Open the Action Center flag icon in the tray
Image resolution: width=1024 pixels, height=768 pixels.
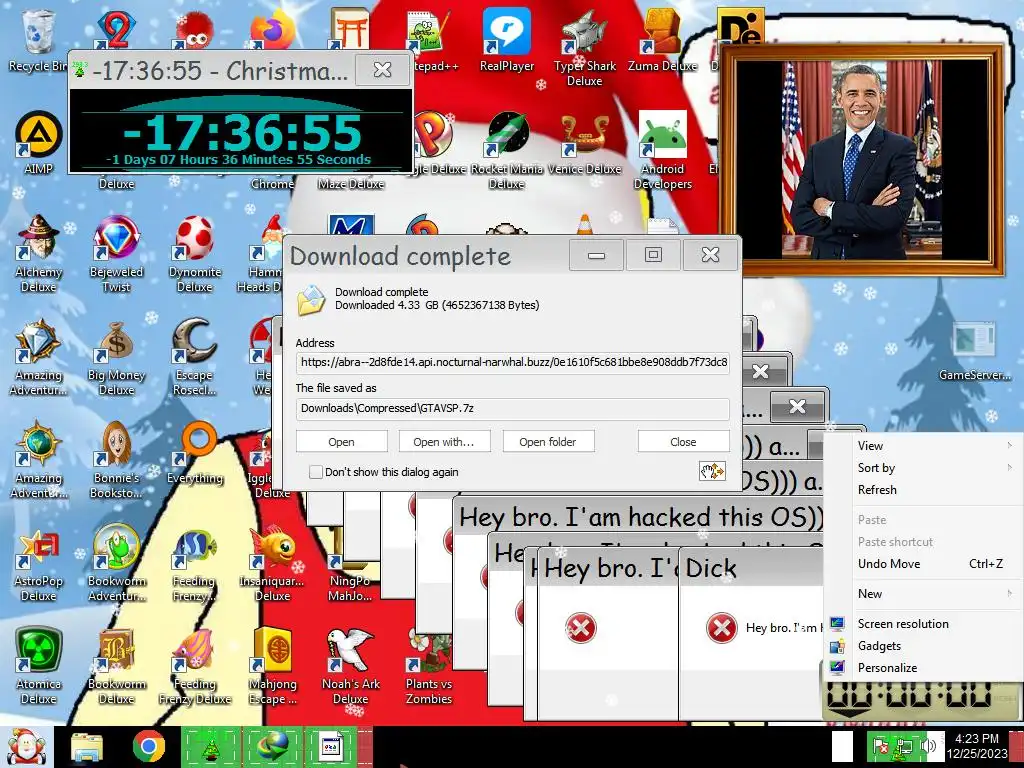point(881,746)
